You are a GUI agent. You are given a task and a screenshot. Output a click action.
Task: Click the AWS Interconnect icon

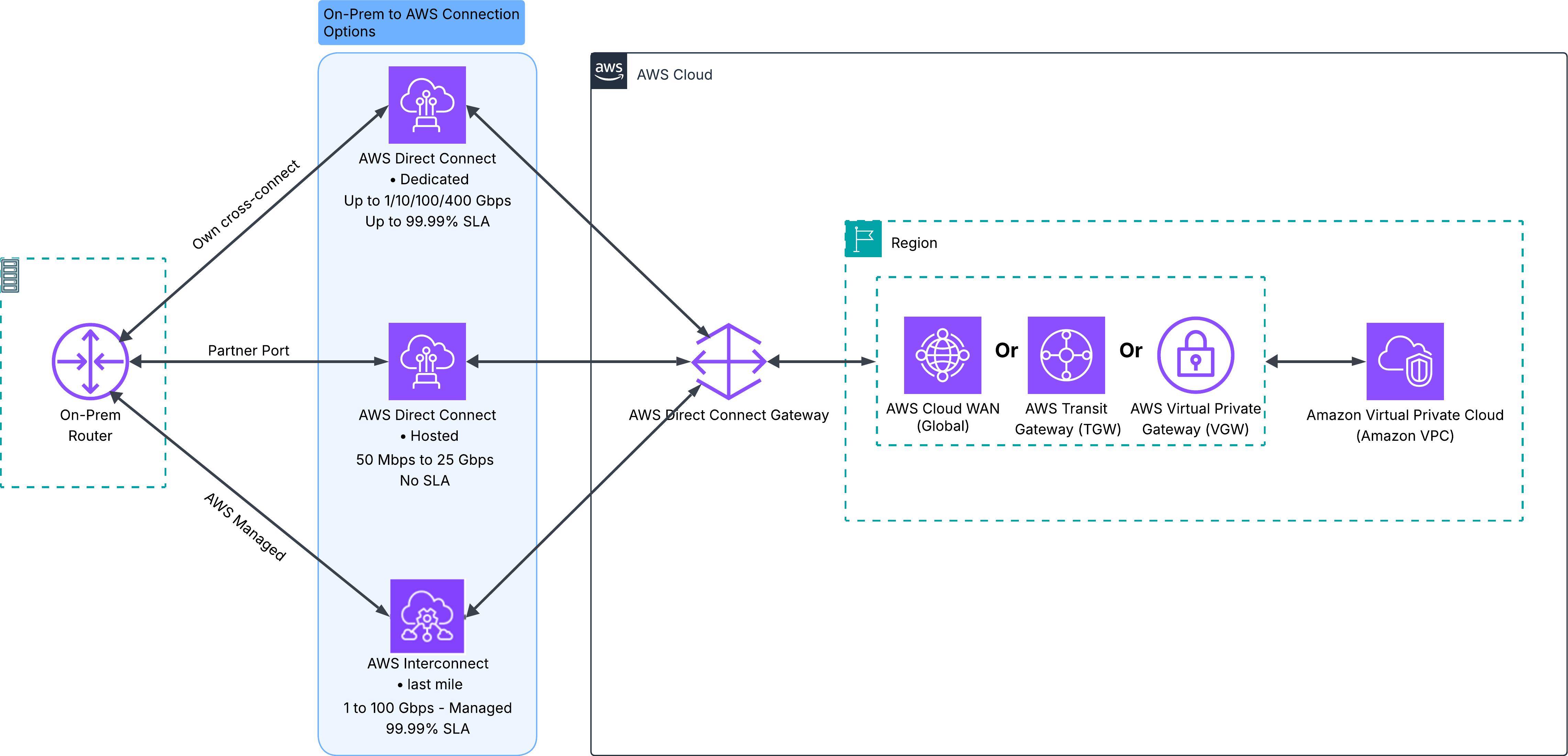427,616
